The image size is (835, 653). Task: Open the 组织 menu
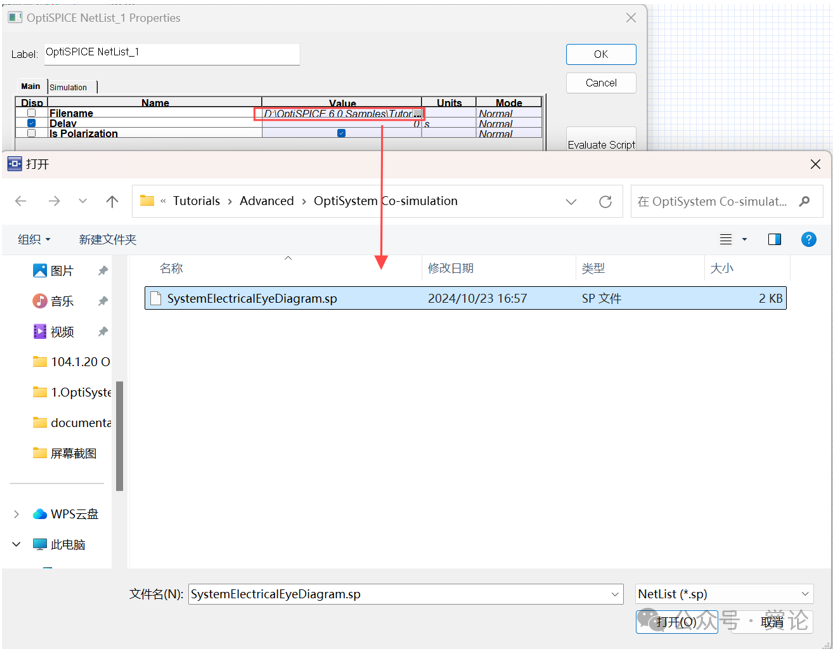click(34, 240)
